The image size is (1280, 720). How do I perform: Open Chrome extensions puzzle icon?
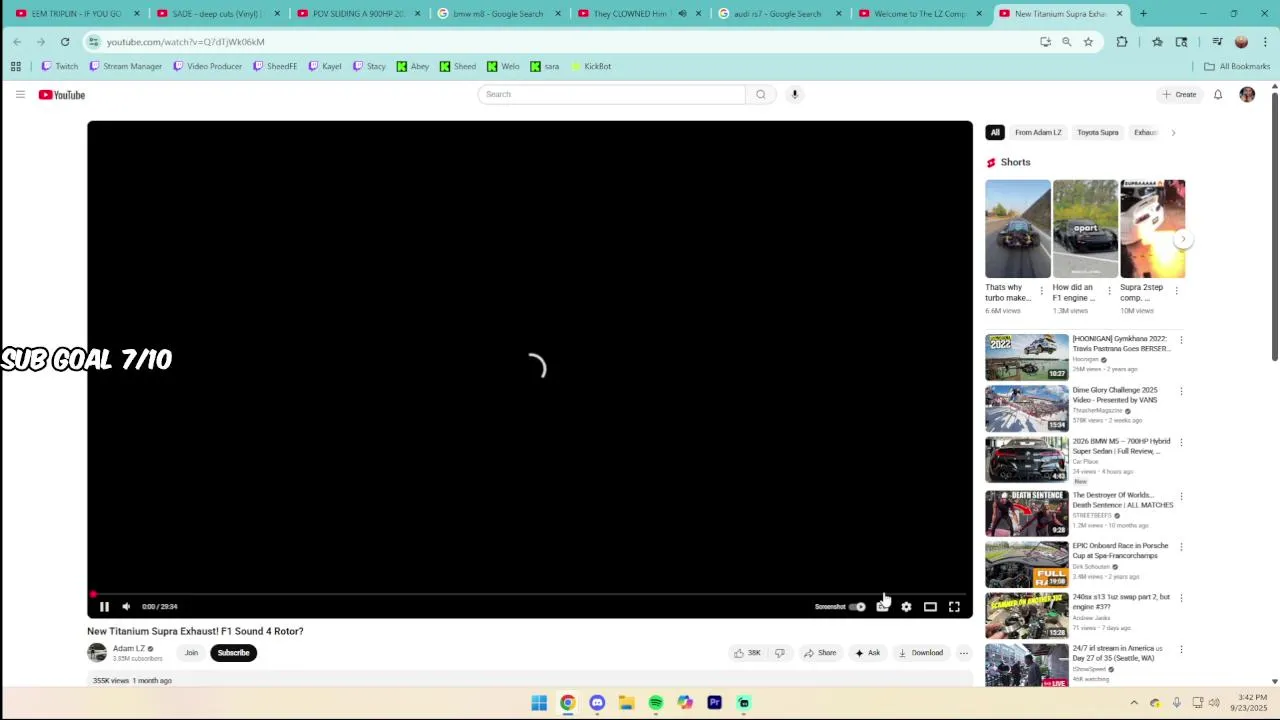click(1122, 42)
